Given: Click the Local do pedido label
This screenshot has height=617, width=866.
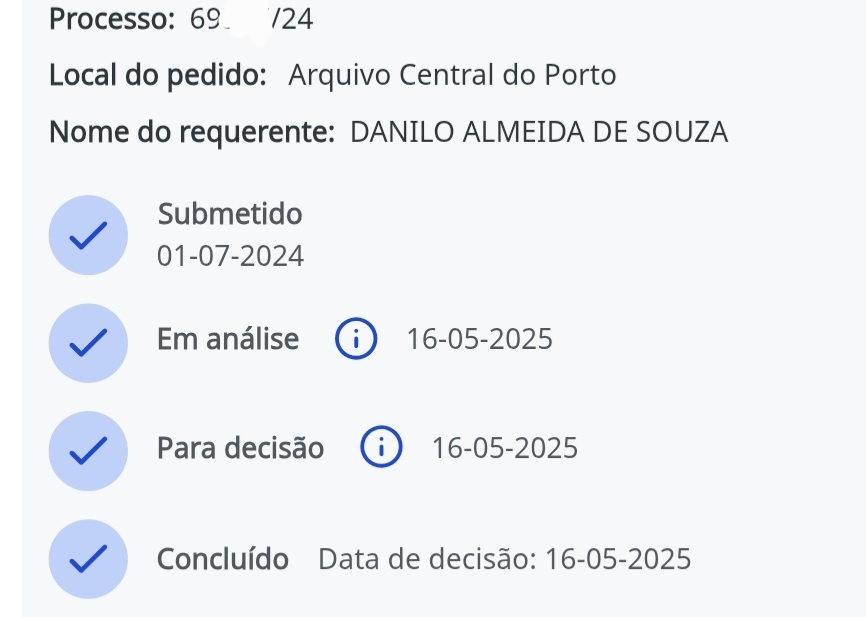Looking at the screenshot, I should (158, 75).
